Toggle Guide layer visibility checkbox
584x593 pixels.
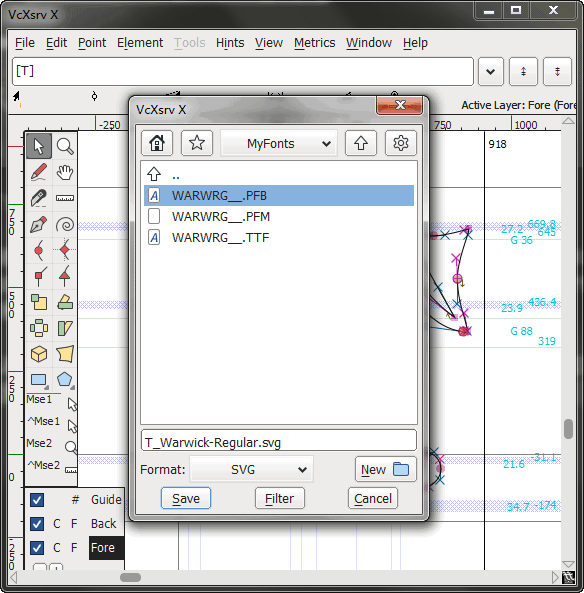point(37,500)
